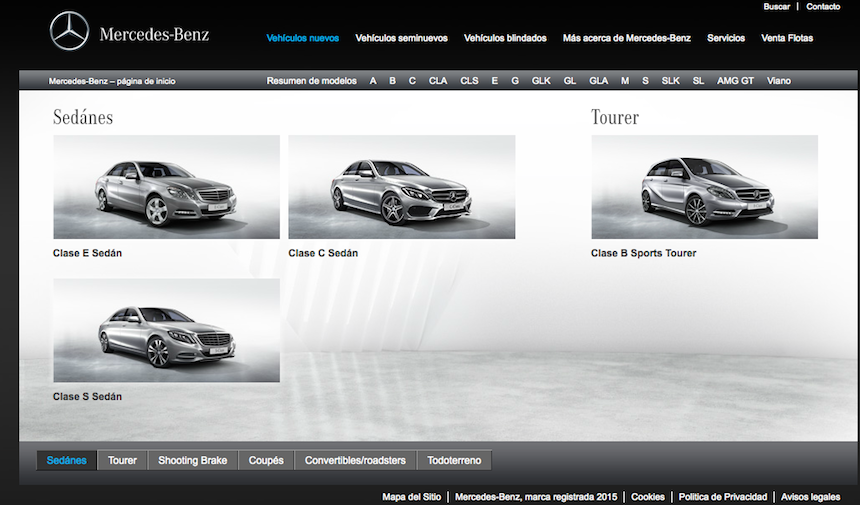The image size is (860, 505).
Task: Select the GLK model
Action: (541, 81)
